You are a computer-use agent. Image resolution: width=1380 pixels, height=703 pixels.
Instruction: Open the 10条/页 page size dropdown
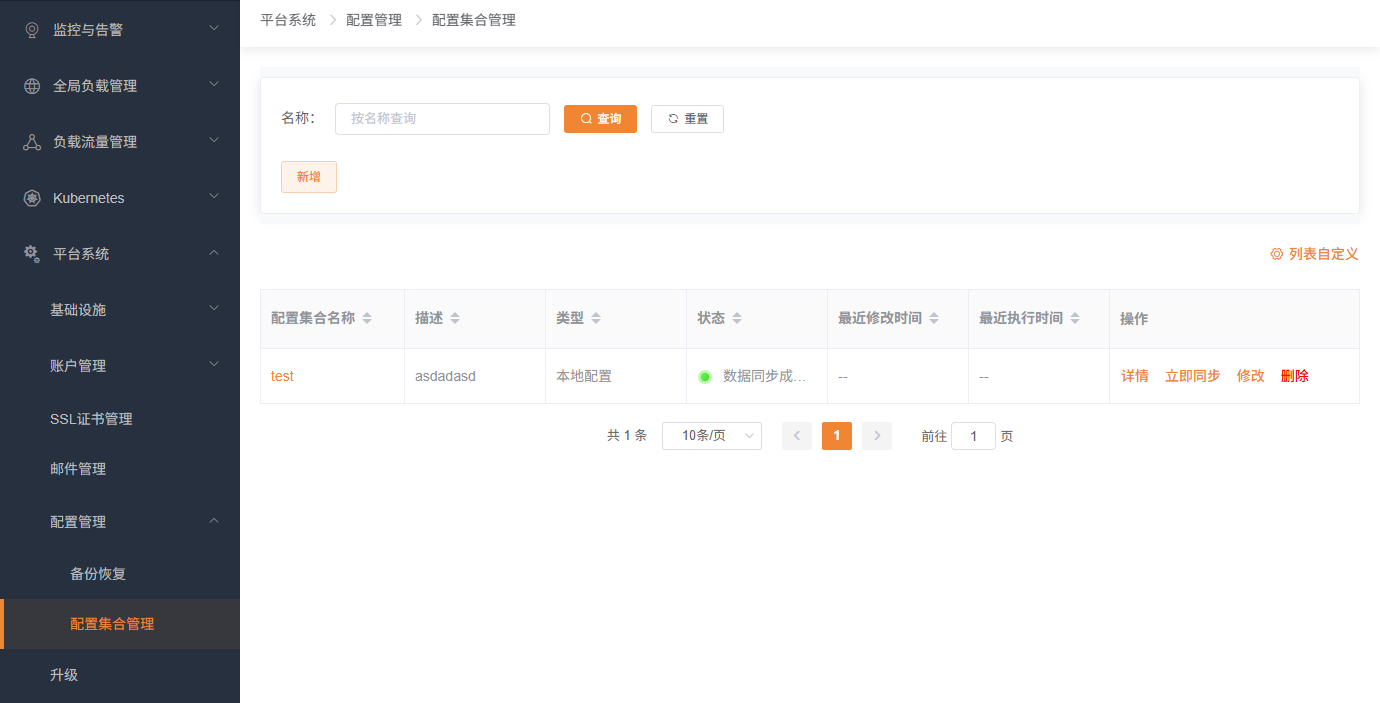pos(712,436)
